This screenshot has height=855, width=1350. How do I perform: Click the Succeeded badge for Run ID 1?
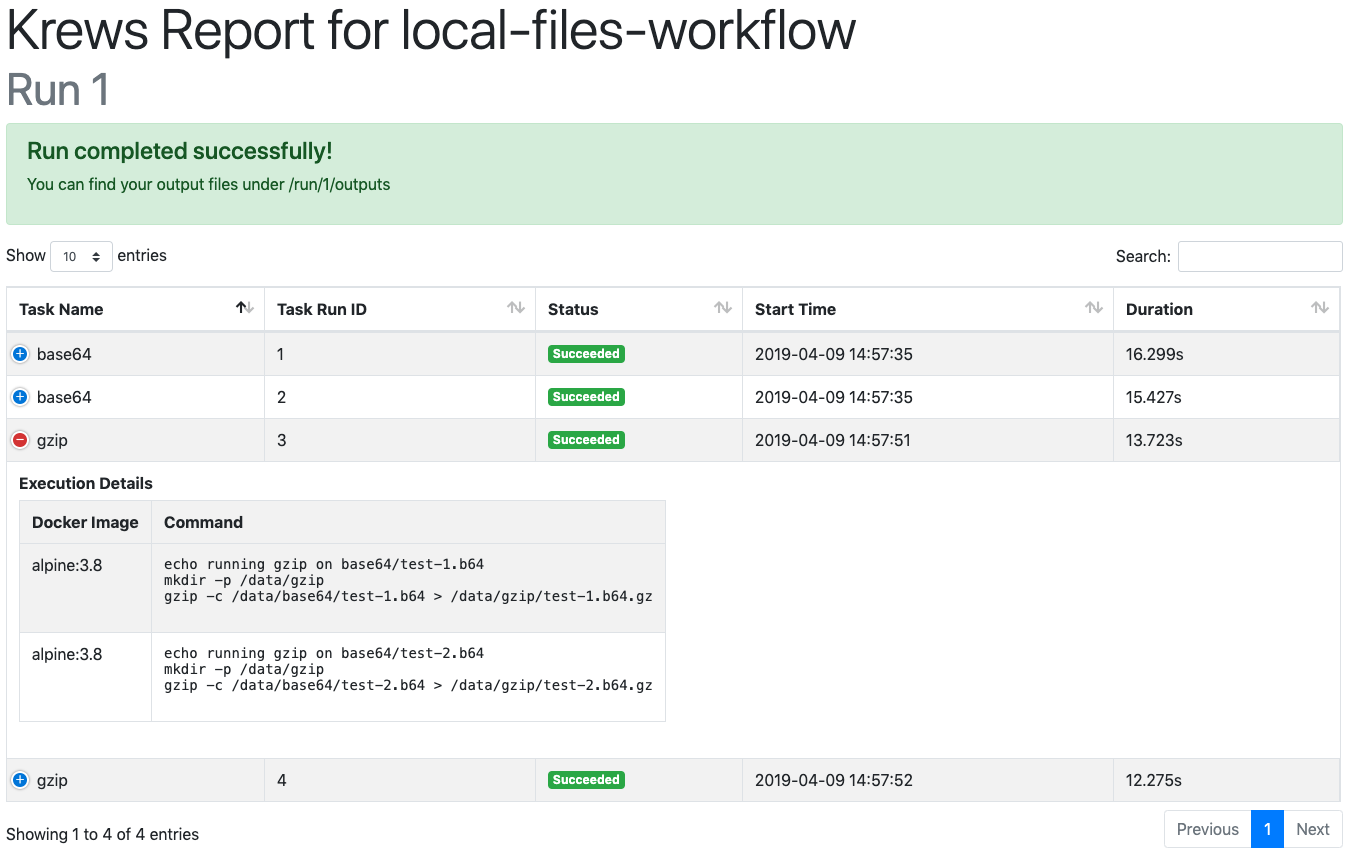tap(586, 354)
